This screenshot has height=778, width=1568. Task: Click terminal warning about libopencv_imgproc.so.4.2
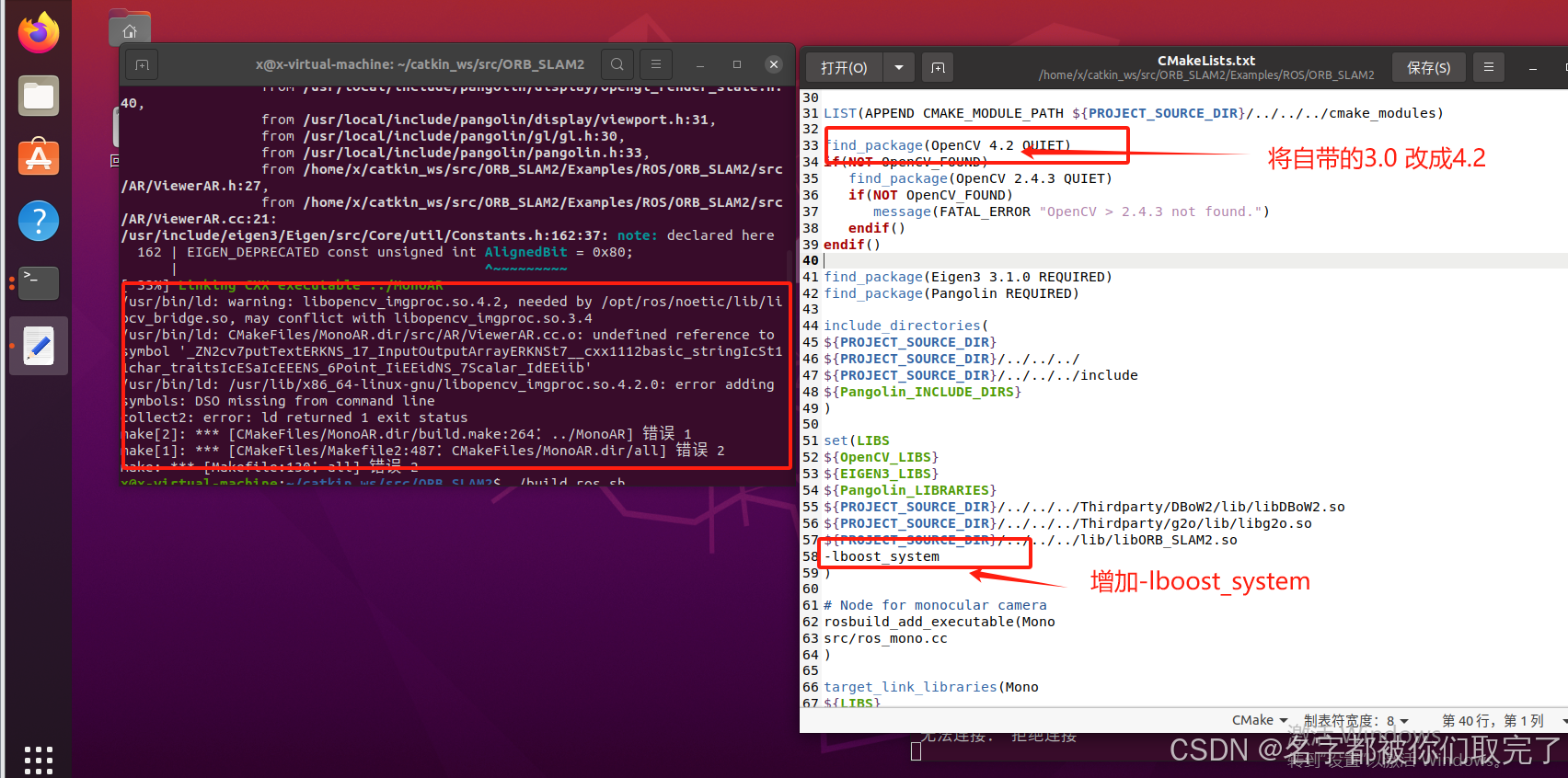coord(452,310)
